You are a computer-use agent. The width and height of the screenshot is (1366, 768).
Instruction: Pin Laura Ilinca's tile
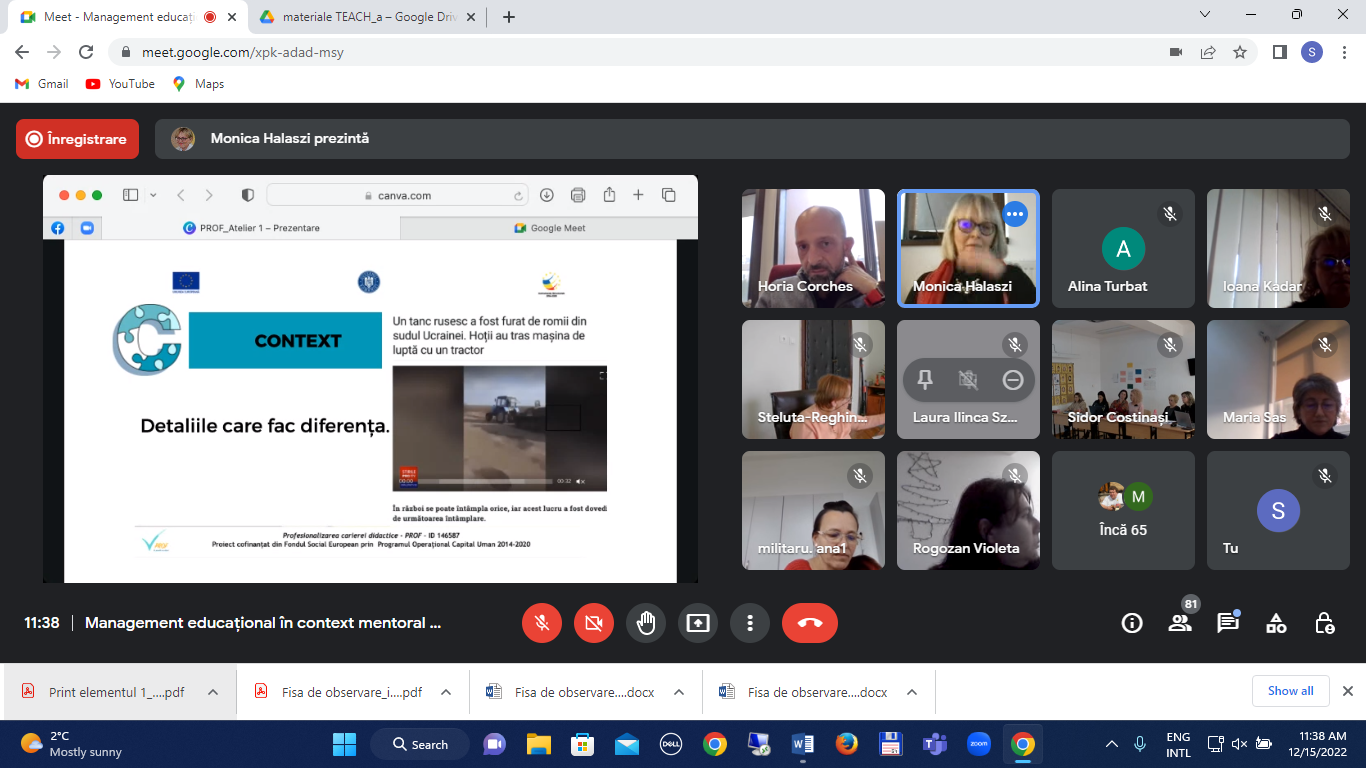(x=925, y=380)
